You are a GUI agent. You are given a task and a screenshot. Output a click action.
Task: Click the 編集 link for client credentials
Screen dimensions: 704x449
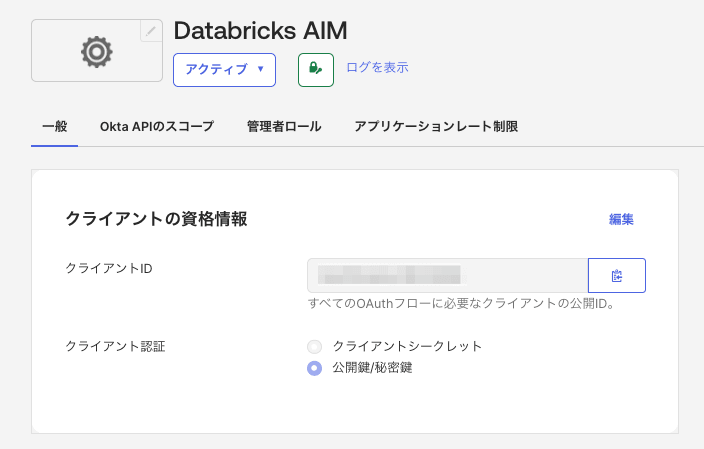click(621, 219)
